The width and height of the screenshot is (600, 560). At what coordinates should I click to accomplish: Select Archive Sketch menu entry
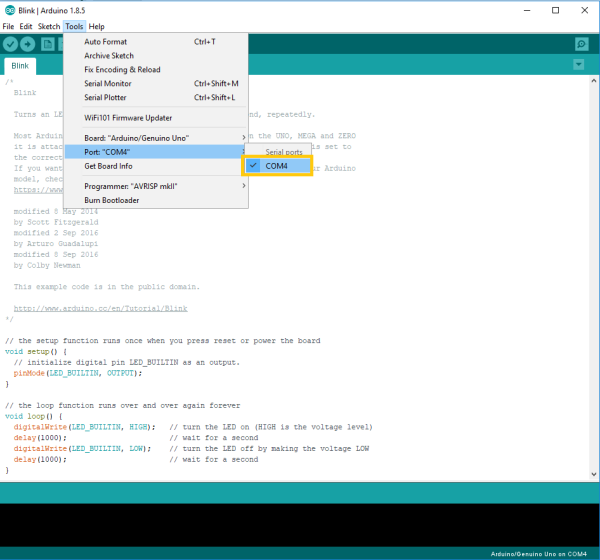pyautogui.click(x=112, y=56)
